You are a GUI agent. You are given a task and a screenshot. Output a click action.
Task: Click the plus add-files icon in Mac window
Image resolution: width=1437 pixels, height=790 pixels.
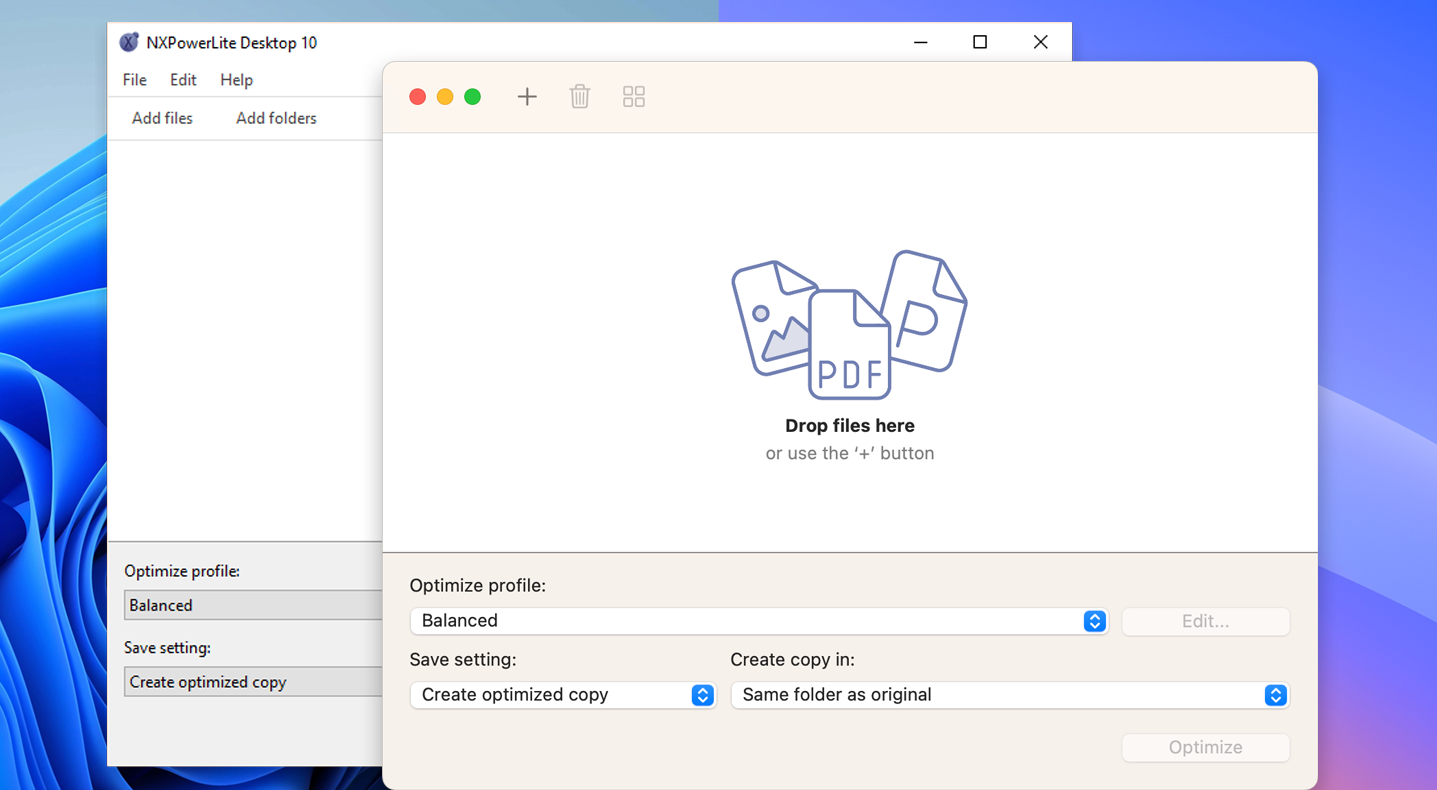point(527,97)
